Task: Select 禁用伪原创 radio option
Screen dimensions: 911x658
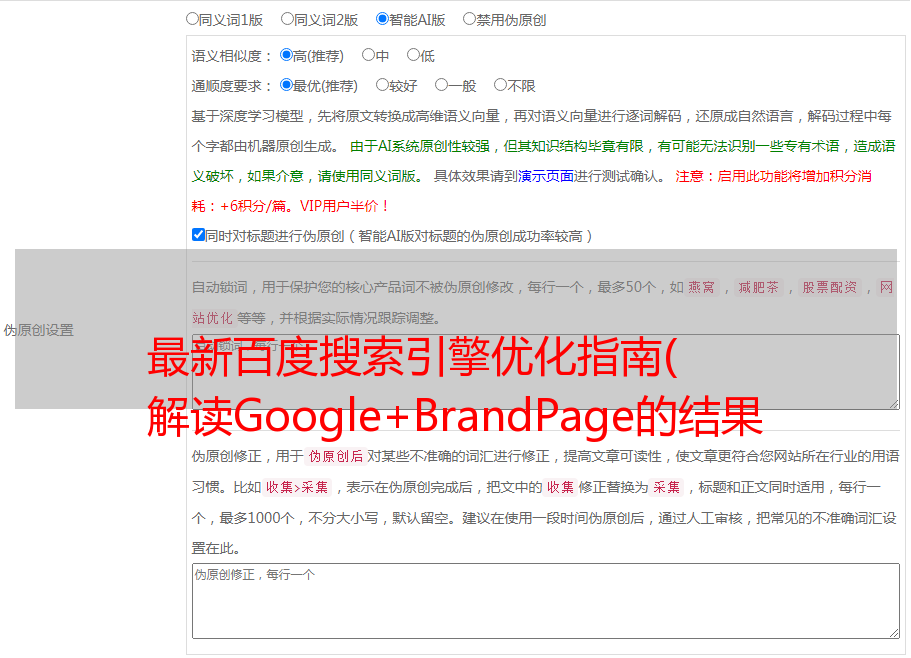Action: click(469, 19)
